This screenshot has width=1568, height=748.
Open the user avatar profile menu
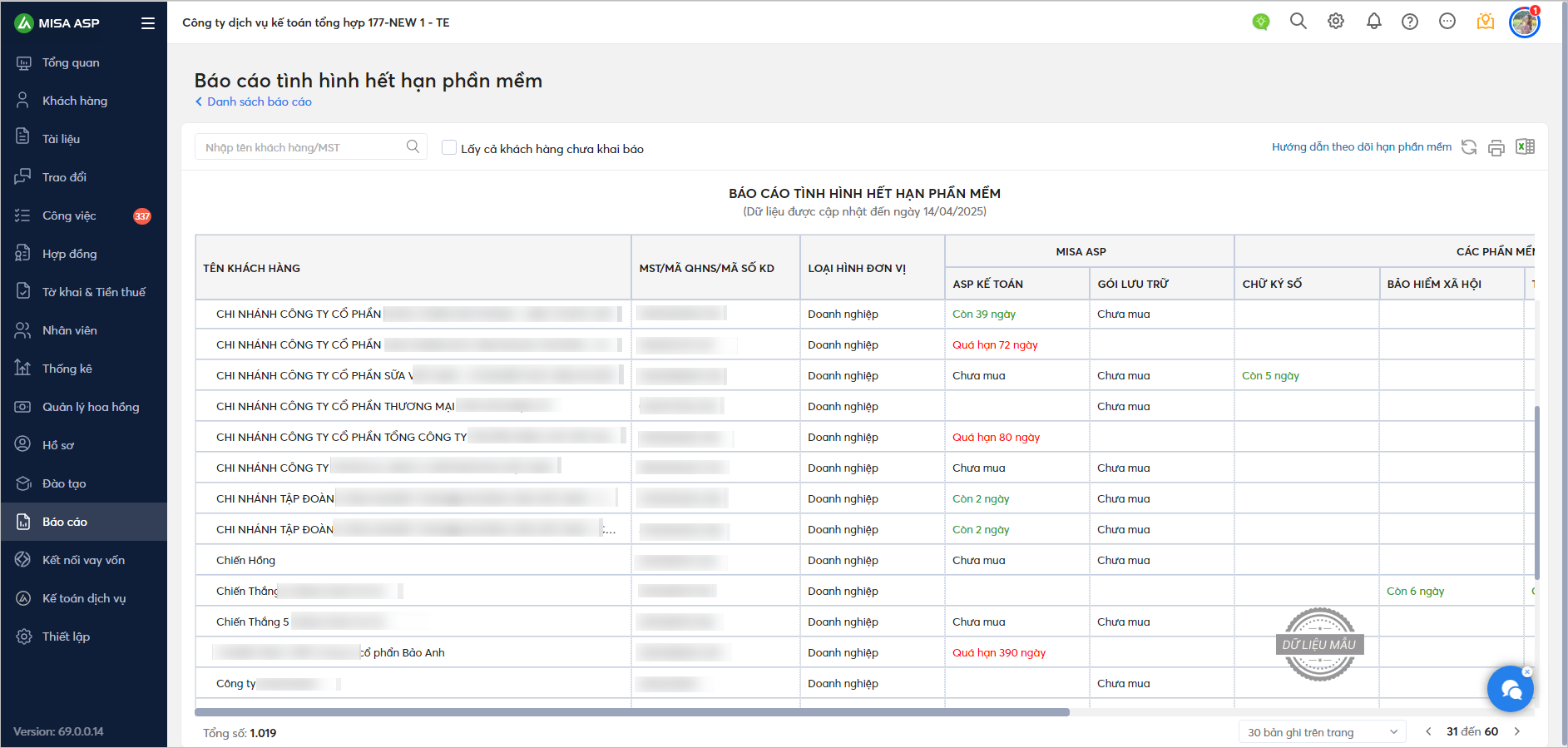(1525, 22)
